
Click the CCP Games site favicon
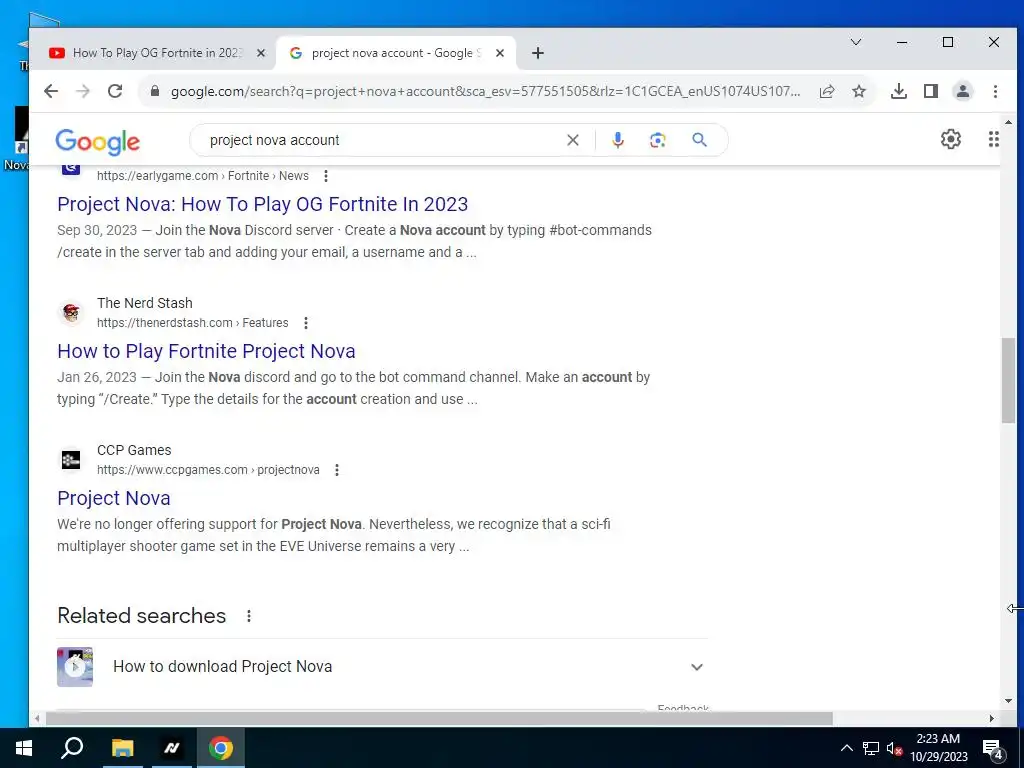[71, 459]
